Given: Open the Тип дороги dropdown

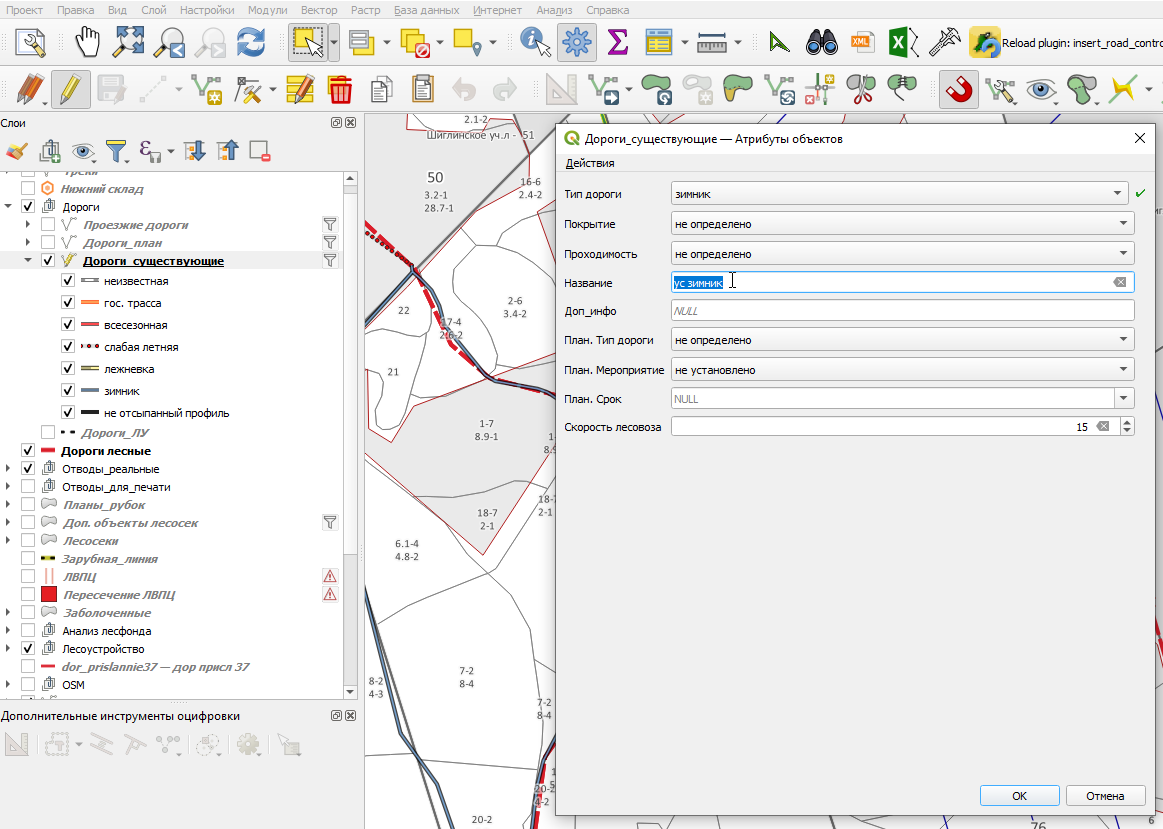Looking at the screenshot, I should [x=900, y=194].
